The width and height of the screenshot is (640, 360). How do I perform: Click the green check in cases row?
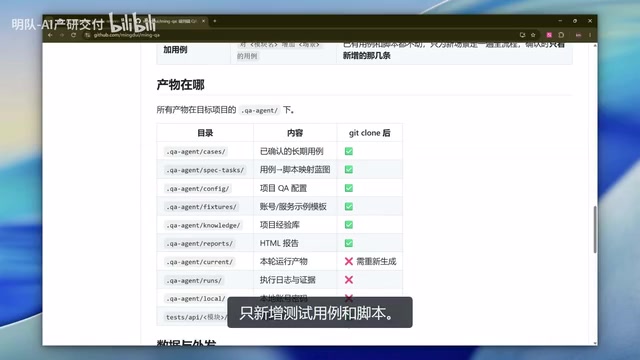[349, 151]
